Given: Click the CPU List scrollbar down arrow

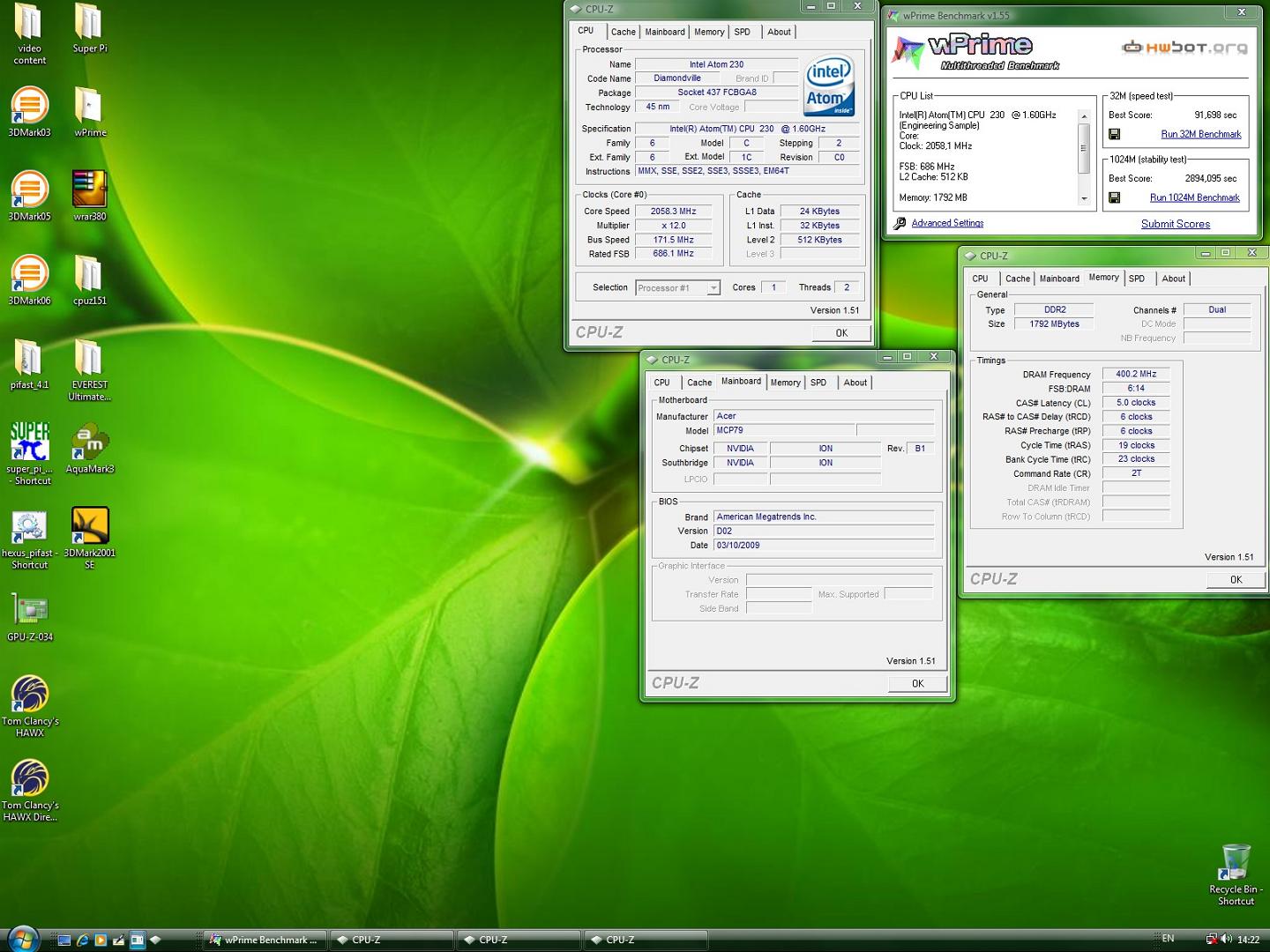Looking at the screenshot, I should pyautogui.click(x=1084, y=199).
